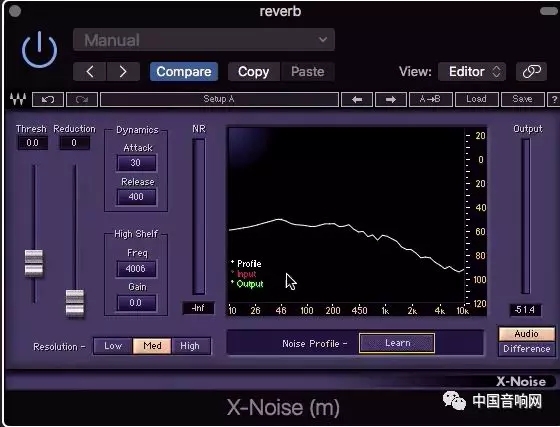This screenshot has width=560, height=427.
Task: Select Audio monitoring mode
Action: tap(527, 334)
